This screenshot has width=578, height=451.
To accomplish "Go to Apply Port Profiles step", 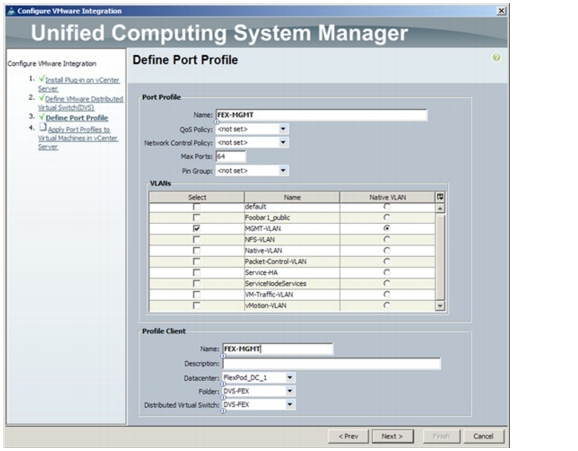I will click(78, 138).
